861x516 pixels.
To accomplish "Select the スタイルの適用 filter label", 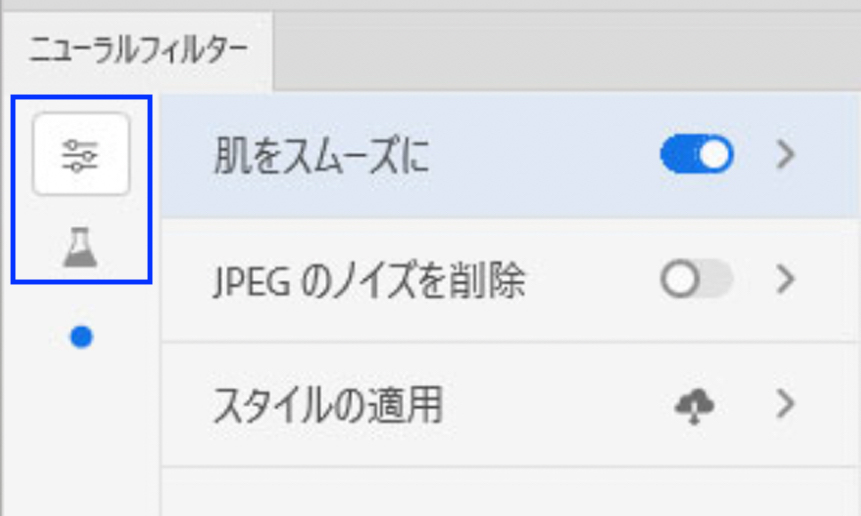I will 328,406.
